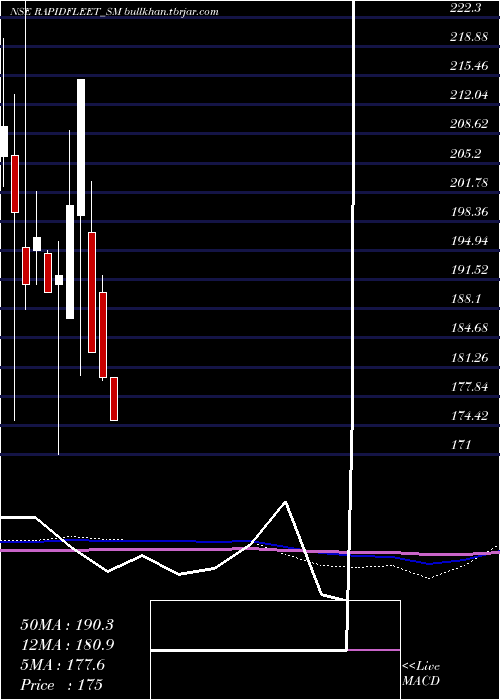Click the Price : 175 value
The image size is (500, 700).
[x=62, y=685]
